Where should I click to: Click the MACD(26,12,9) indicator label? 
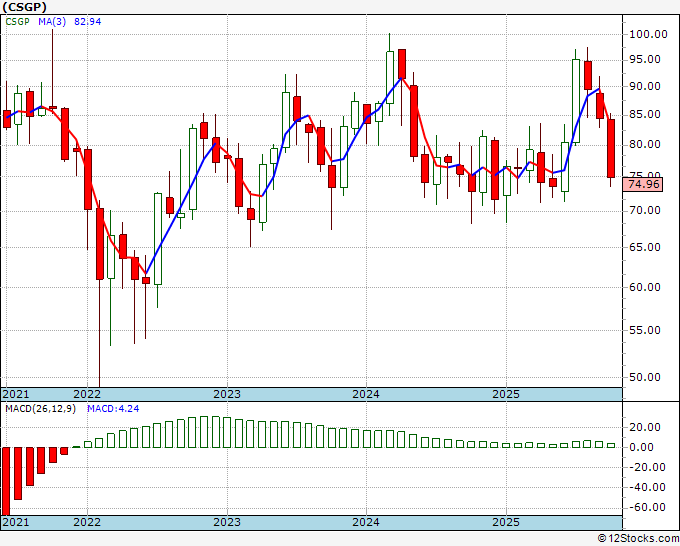40,409
